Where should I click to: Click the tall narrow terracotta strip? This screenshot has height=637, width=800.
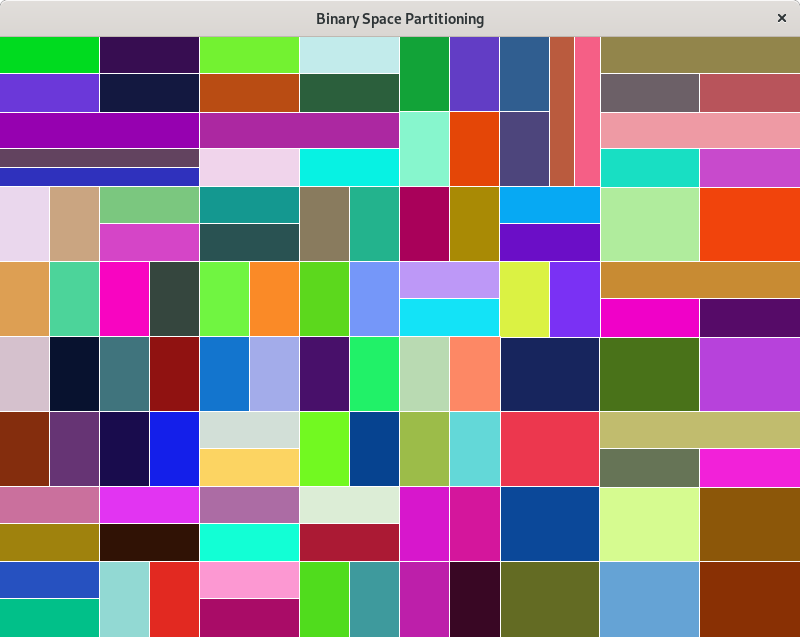(562, 111)
